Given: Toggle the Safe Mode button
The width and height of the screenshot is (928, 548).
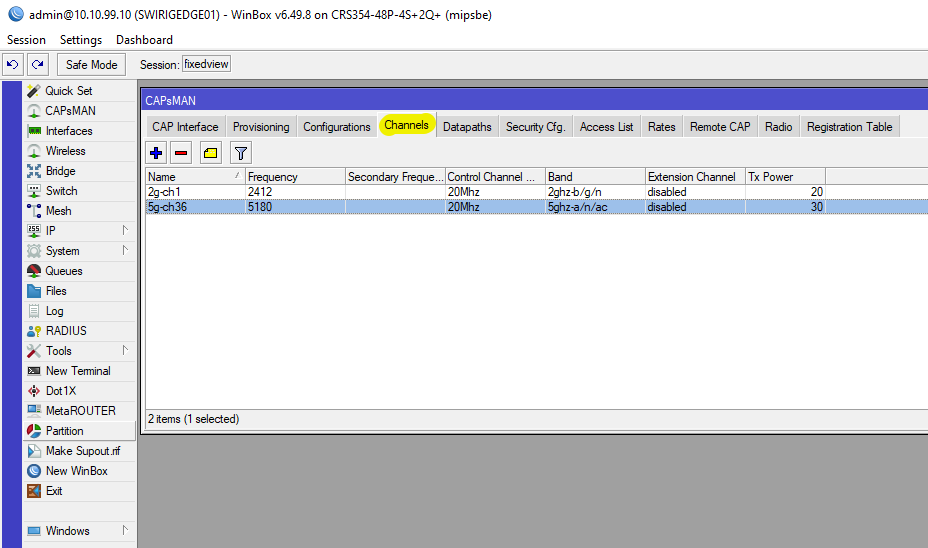Looking at the screenshot, I should [x=91, y=65].
